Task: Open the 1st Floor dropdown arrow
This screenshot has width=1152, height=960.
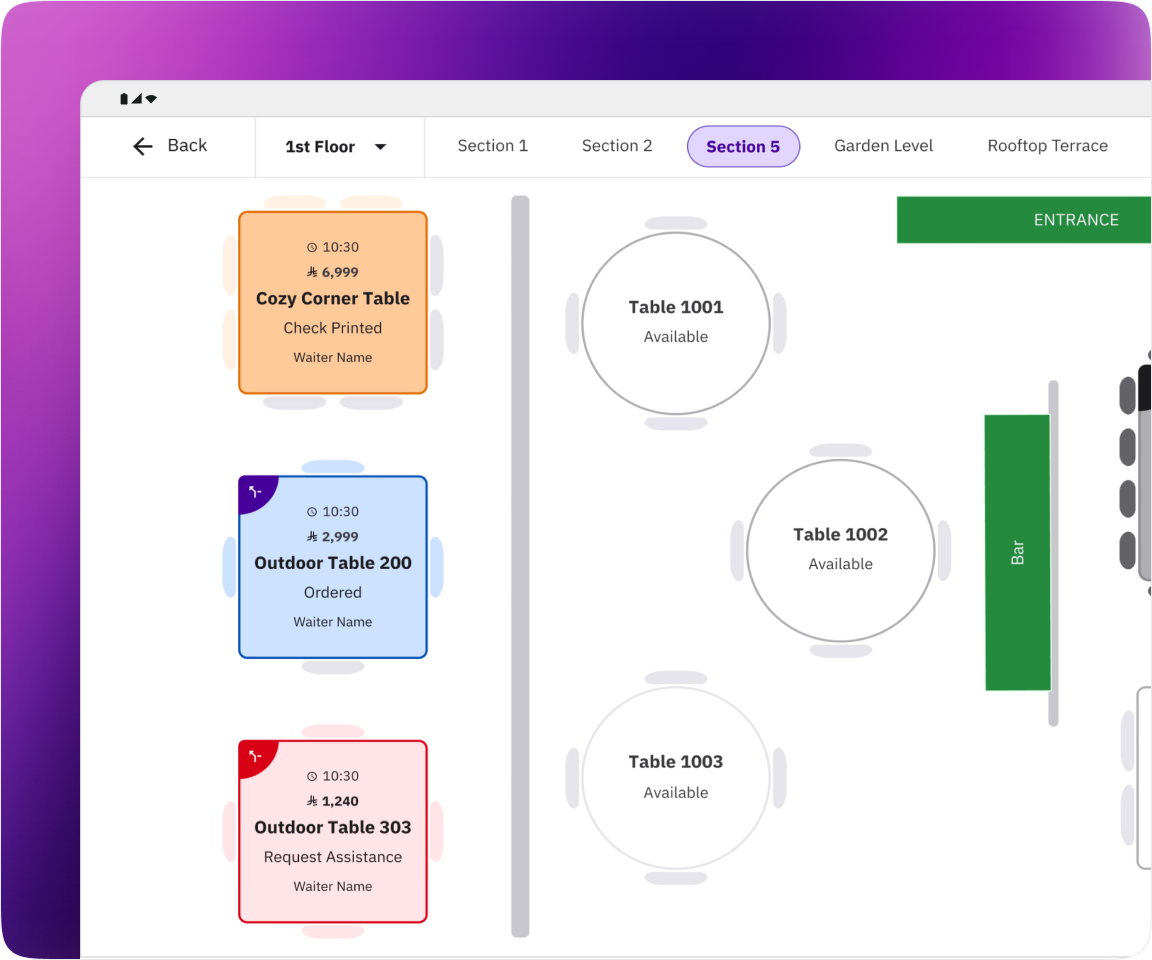Action: point(381,147)
